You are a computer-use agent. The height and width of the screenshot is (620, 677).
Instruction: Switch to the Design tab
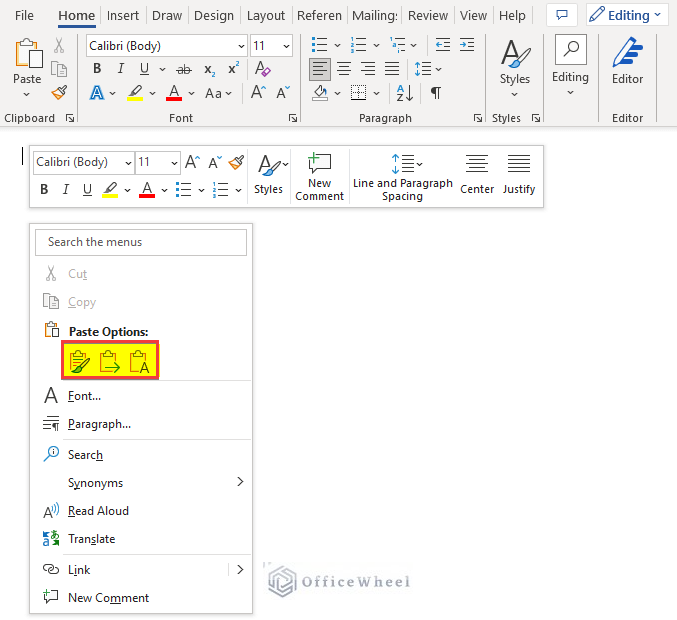[214, 16]
